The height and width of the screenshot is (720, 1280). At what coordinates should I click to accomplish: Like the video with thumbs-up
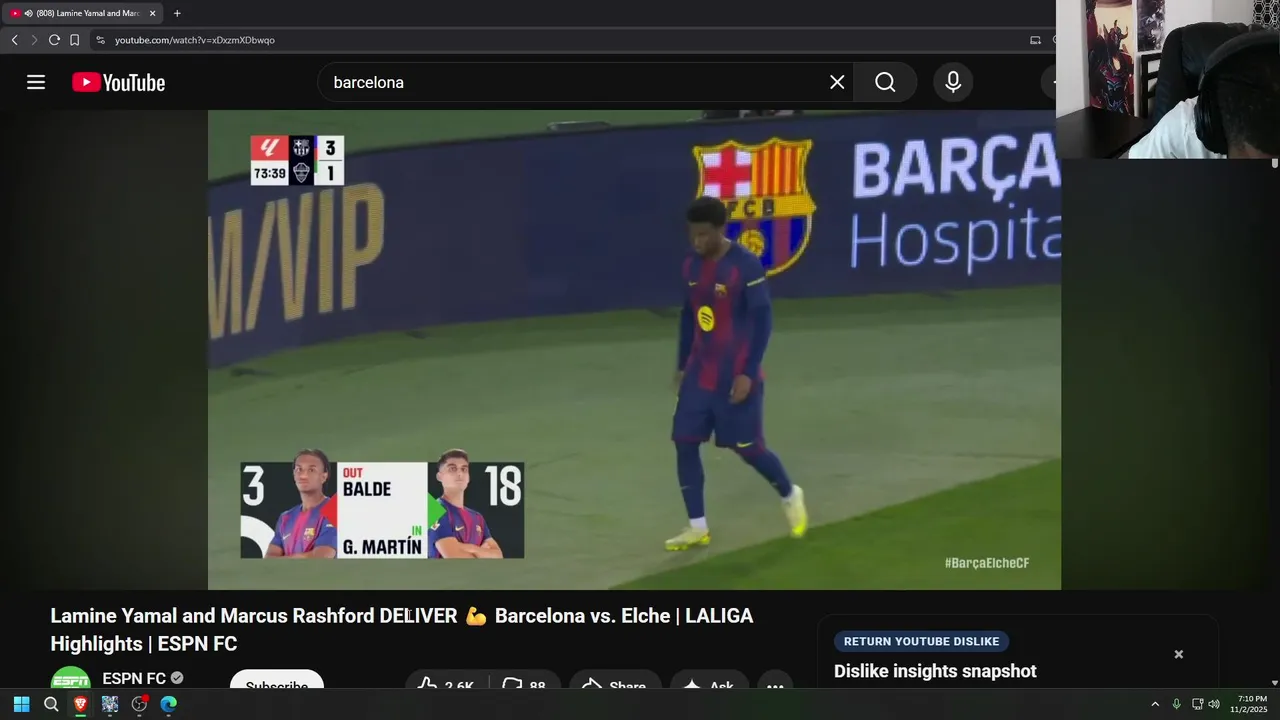click(447, 681)
